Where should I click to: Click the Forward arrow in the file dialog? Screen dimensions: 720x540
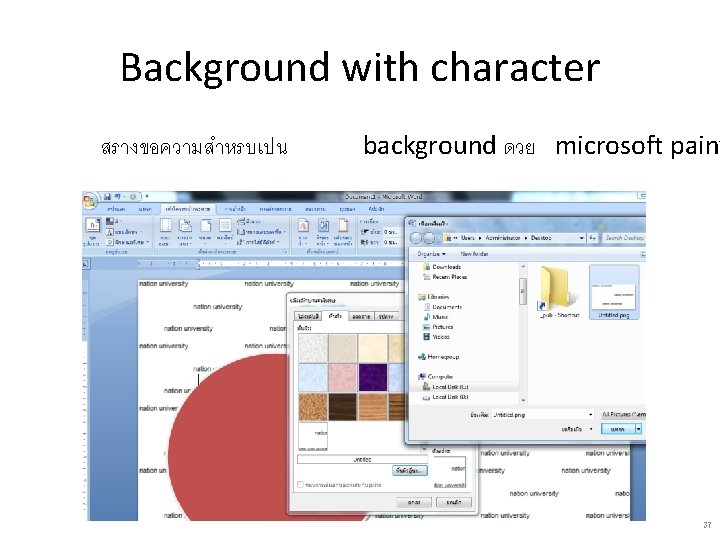point(429,238)
